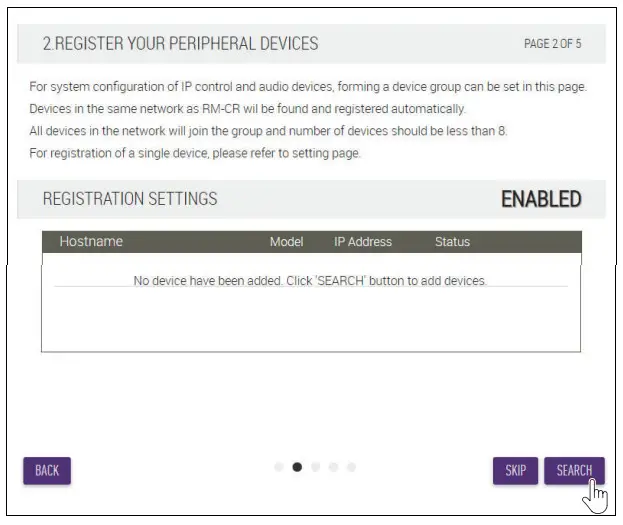Click the 'No device have been added' message

tap(310, 281)
